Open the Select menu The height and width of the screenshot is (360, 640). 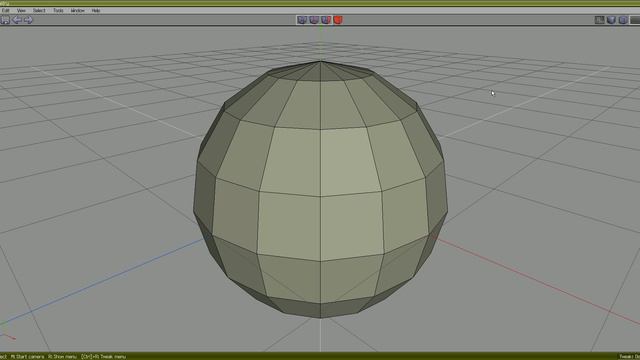click(x=39, y=11)
